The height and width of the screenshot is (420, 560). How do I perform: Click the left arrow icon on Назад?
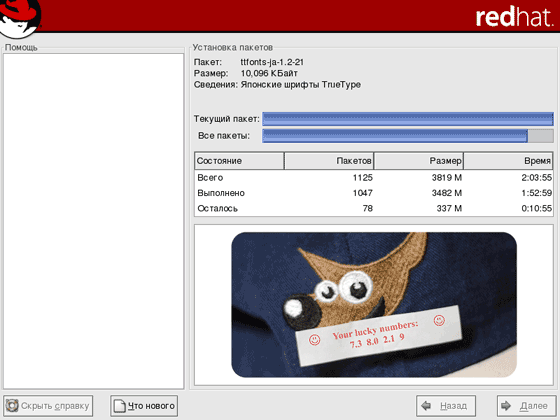426,406
